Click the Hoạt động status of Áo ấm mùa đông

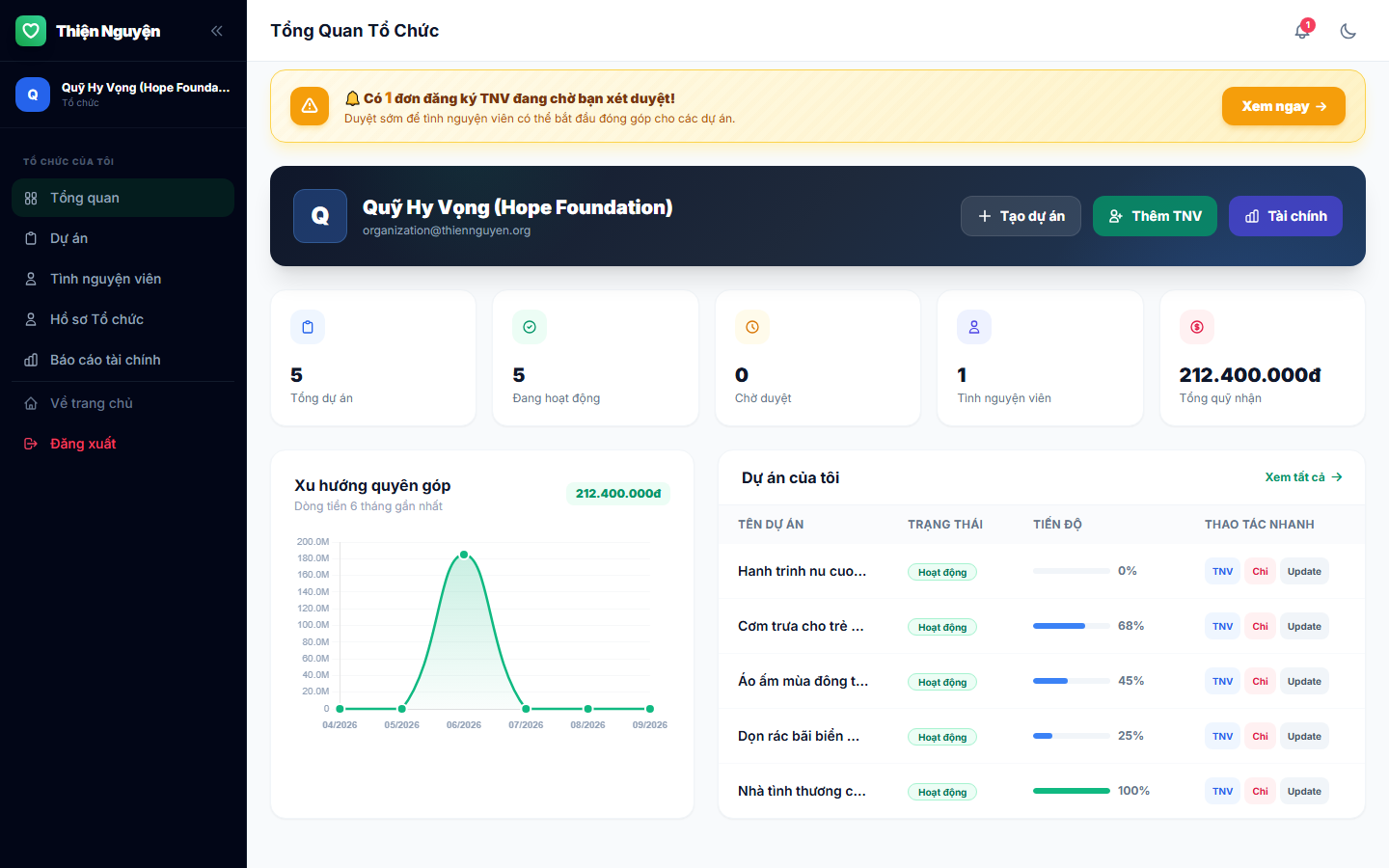pos(942,682)
